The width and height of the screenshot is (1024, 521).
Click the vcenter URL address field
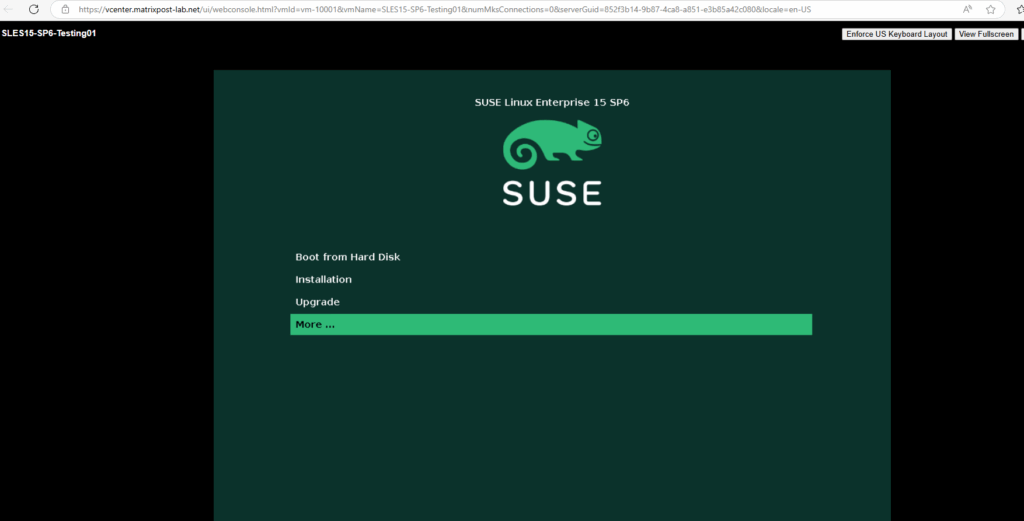[445, 10]
